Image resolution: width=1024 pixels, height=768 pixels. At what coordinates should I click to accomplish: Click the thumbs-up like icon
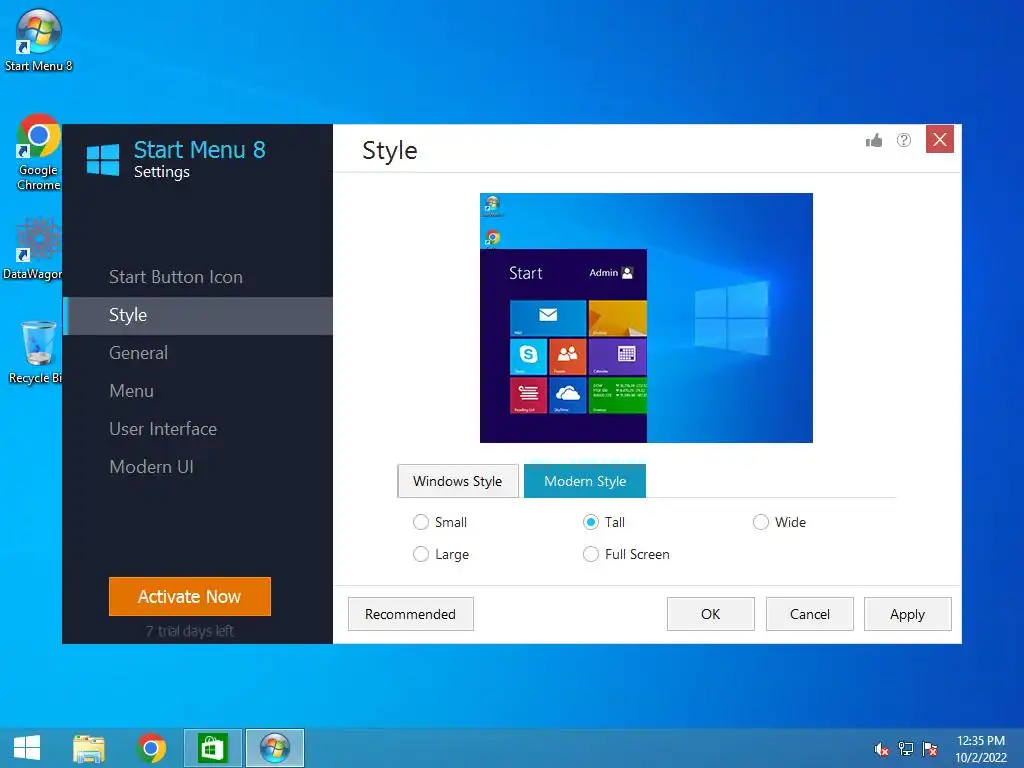(874, 140)
